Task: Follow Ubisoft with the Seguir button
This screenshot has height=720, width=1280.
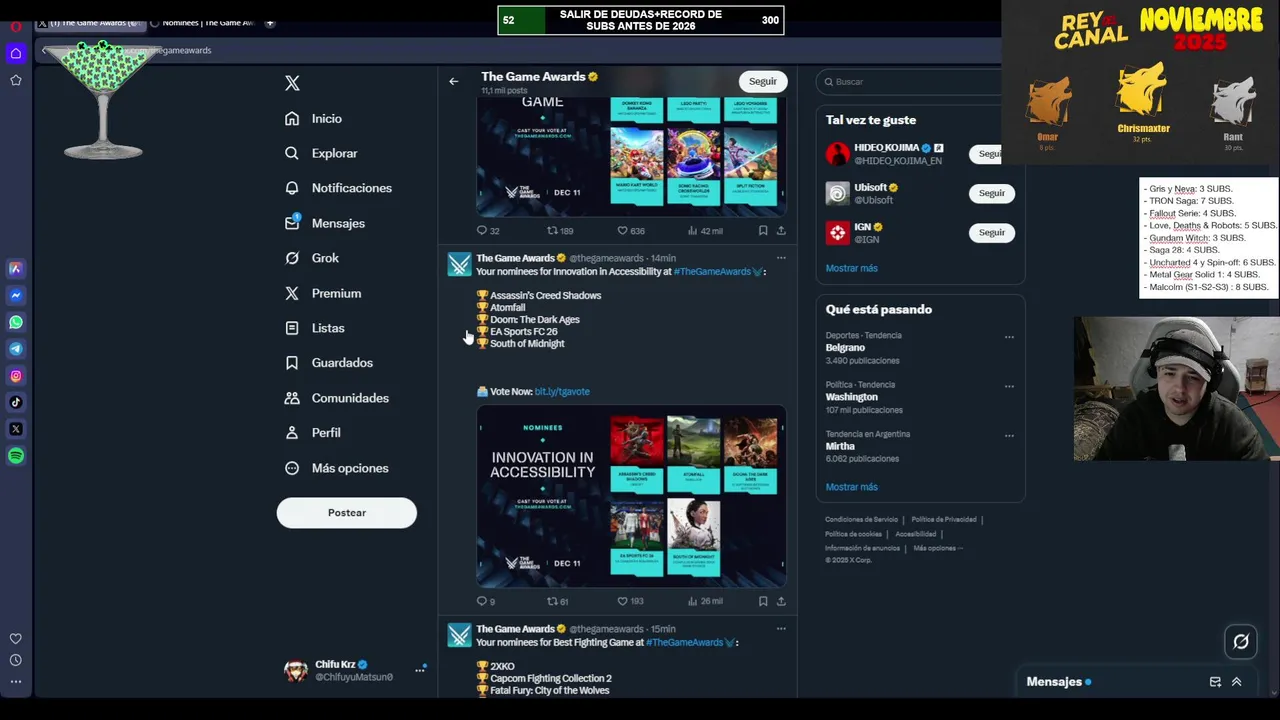Action: pyautogui.click(x=992, y=193)
